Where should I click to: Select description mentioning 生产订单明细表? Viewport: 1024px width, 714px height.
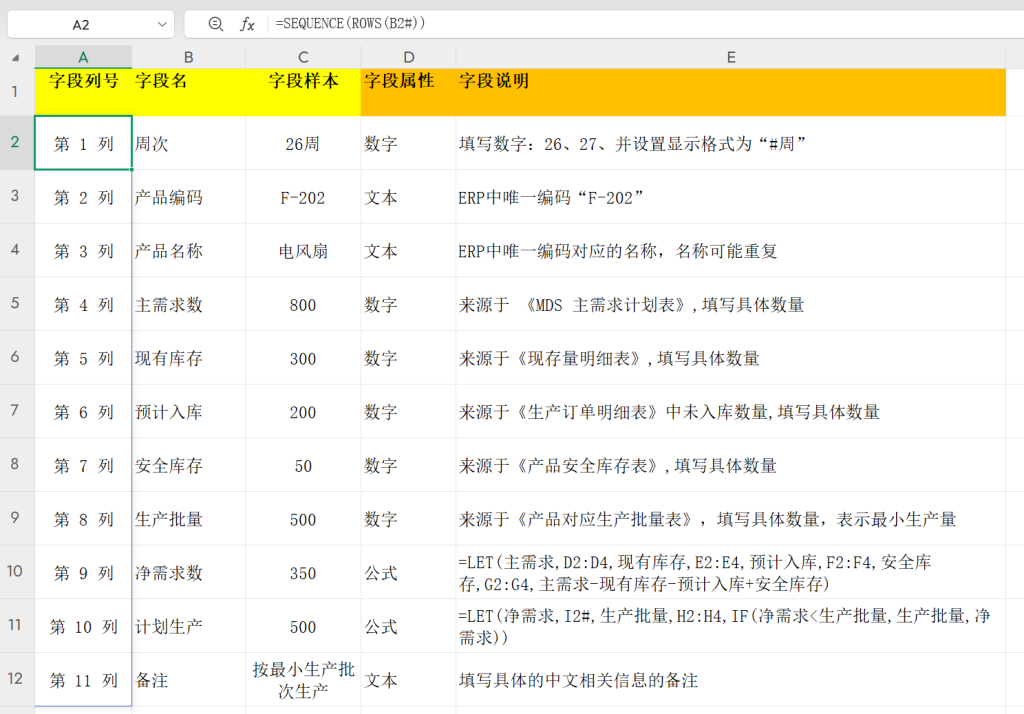coord(731,412)
